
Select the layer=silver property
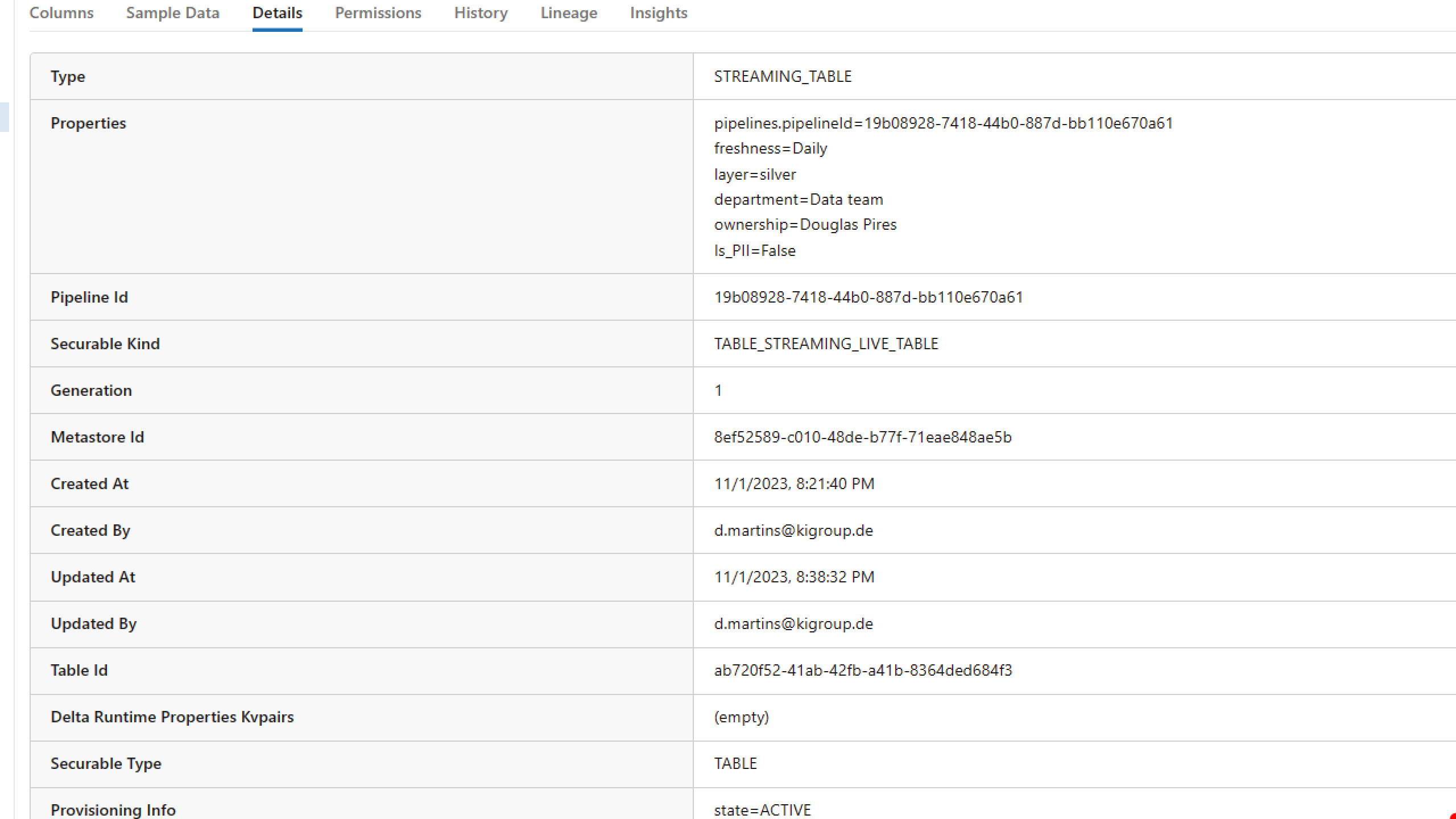coord(755,175)
